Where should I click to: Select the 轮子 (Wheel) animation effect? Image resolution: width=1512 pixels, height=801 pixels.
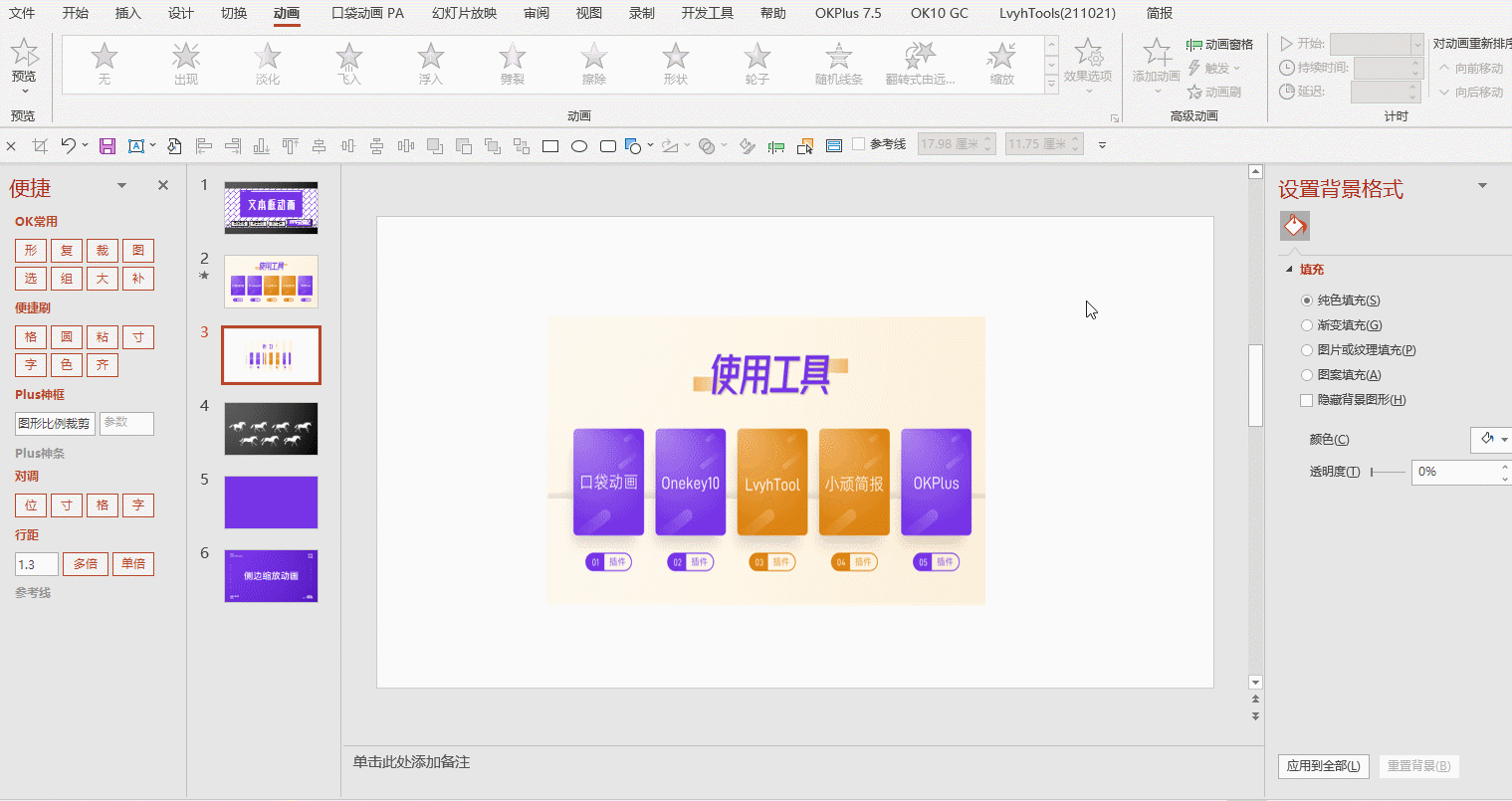[757, 64]
